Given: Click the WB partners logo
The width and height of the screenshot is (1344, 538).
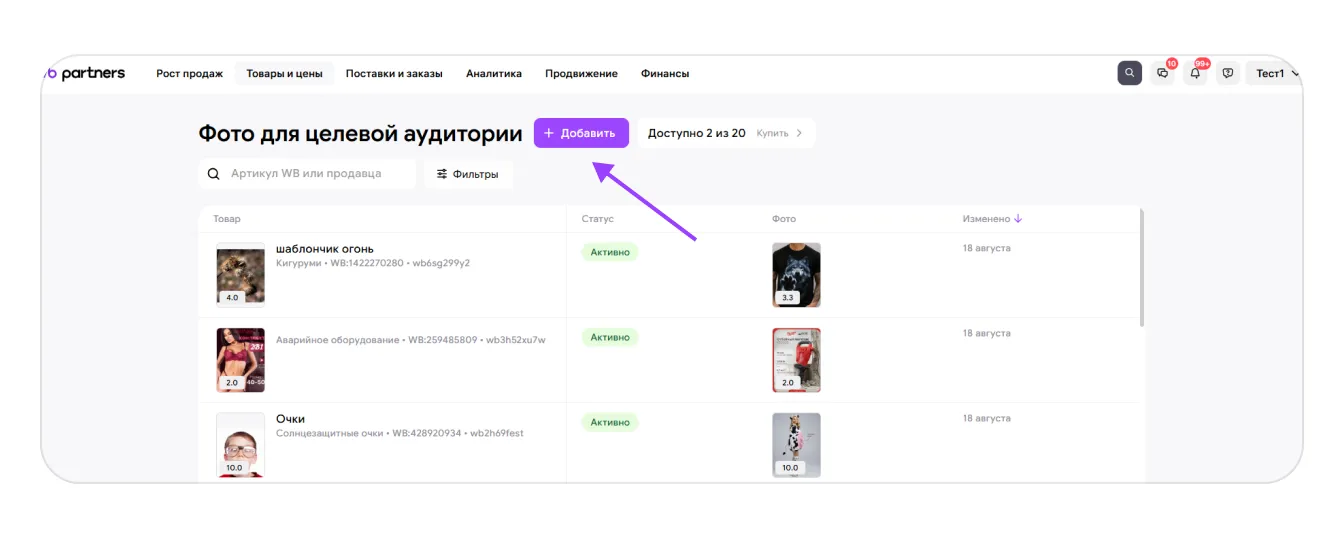Looking at the screenshot, I should pos(84,73).
